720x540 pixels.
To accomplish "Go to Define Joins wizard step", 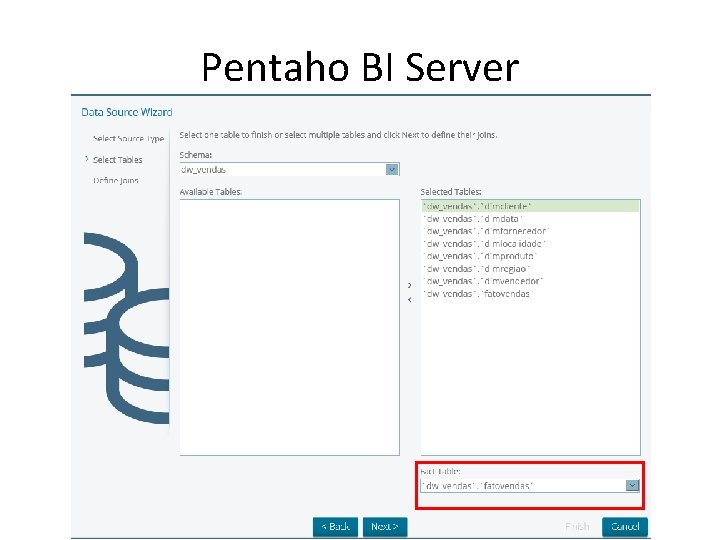I will point(116,180).
